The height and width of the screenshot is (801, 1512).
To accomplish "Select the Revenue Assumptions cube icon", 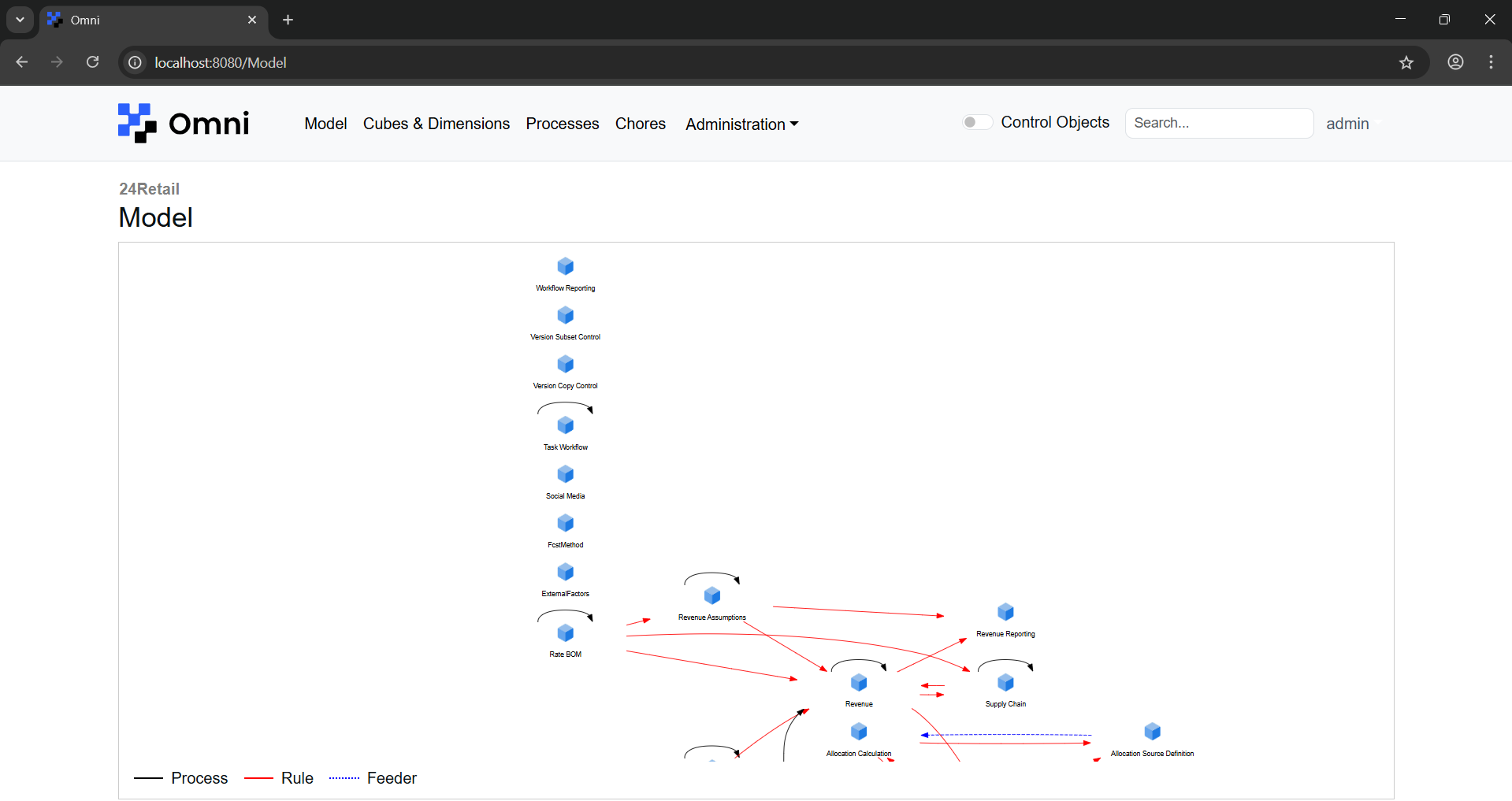I will coord(712,595).
